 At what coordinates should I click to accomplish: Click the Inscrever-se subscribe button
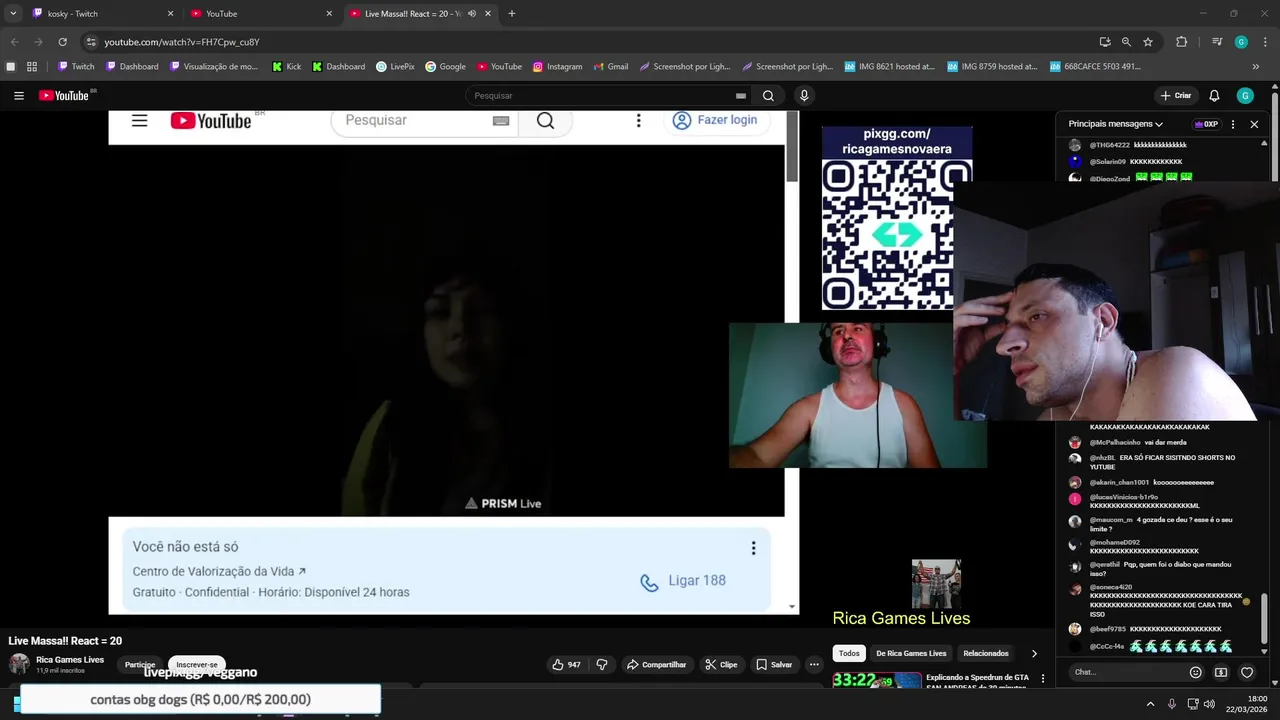click(x=197, y=664)
